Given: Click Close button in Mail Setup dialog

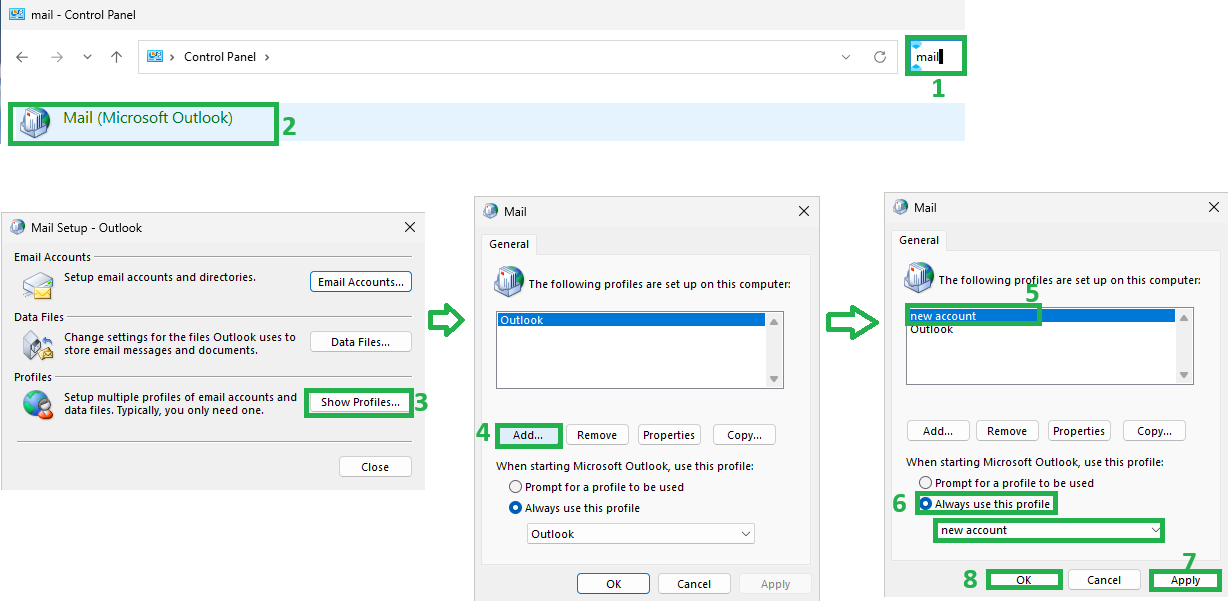Looking at the screenshot, I should coord(375,467).
